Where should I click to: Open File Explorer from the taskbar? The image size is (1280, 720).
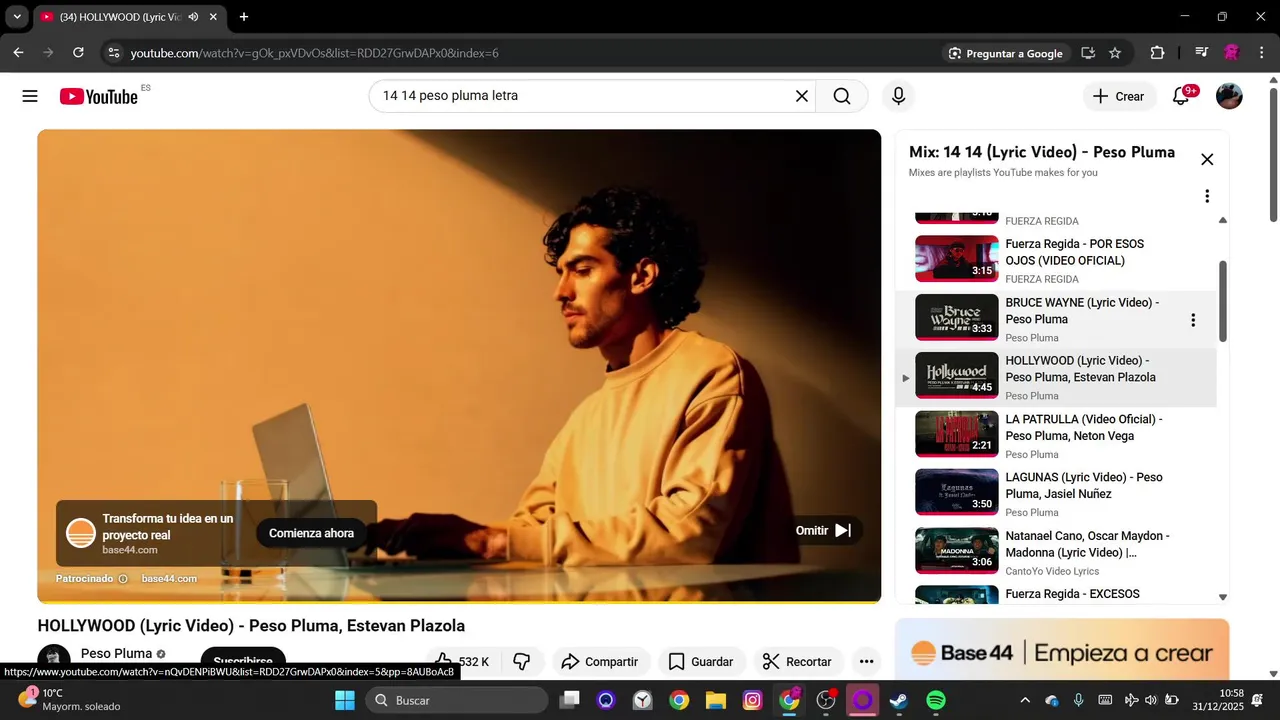pyautogui.click(x=716, y=700)
